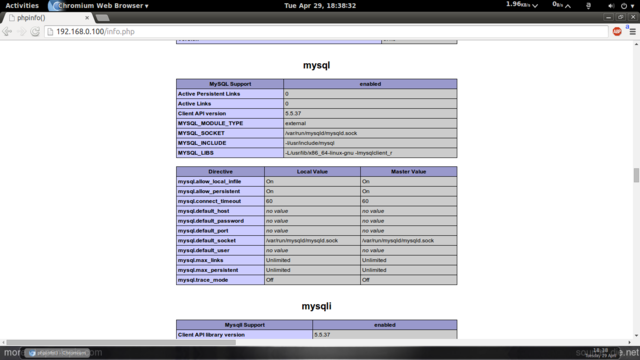Click the browser forward arrow
The image size is (640, 360).
click(x=21, y=31)
